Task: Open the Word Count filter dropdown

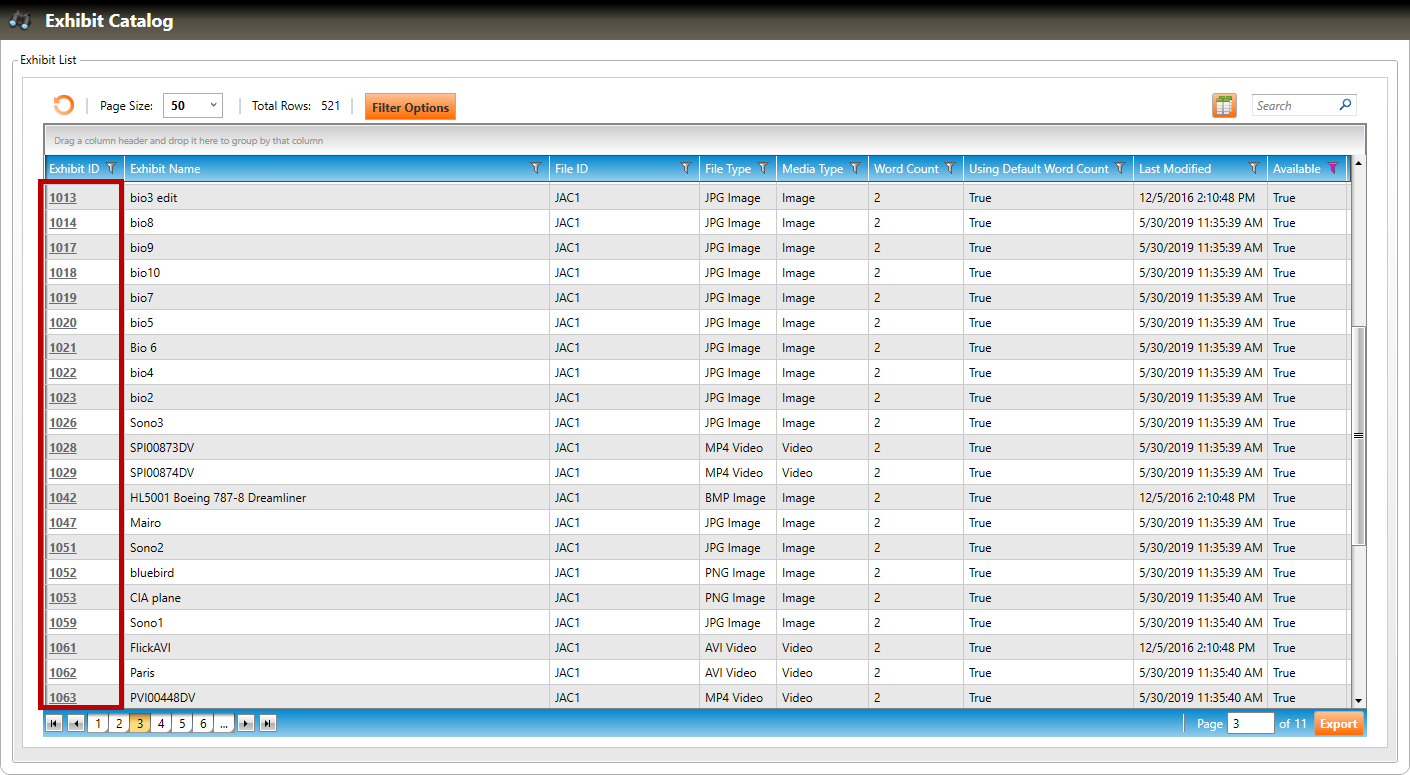Action: click(950, 169)
